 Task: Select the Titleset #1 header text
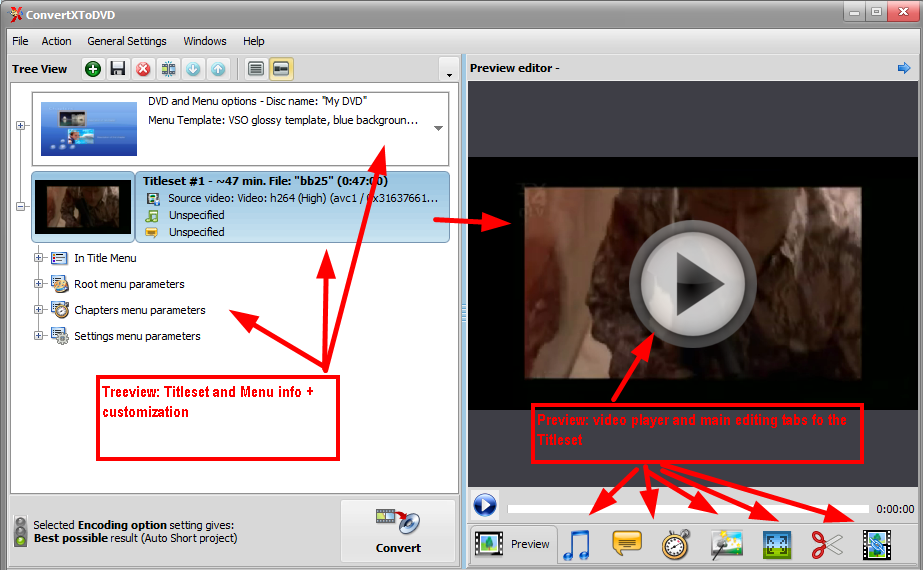[x=265, y=181]
